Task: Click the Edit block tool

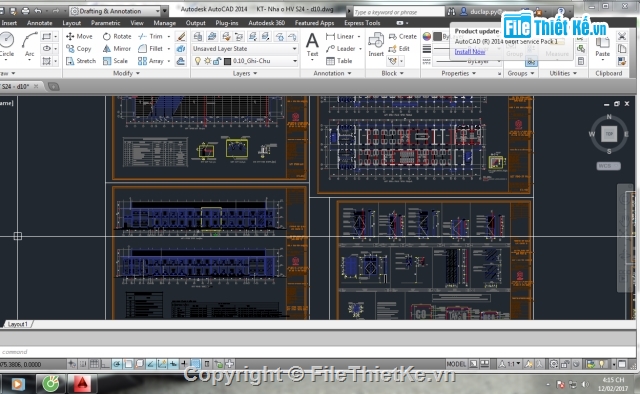Action: tap(399, 49)
